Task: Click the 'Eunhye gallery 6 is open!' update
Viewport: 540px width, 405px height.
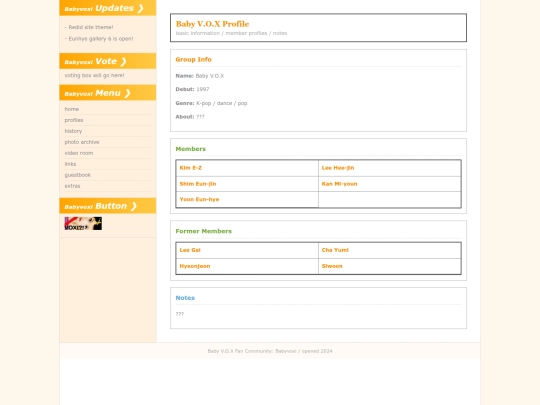Action: click(99, 39)
